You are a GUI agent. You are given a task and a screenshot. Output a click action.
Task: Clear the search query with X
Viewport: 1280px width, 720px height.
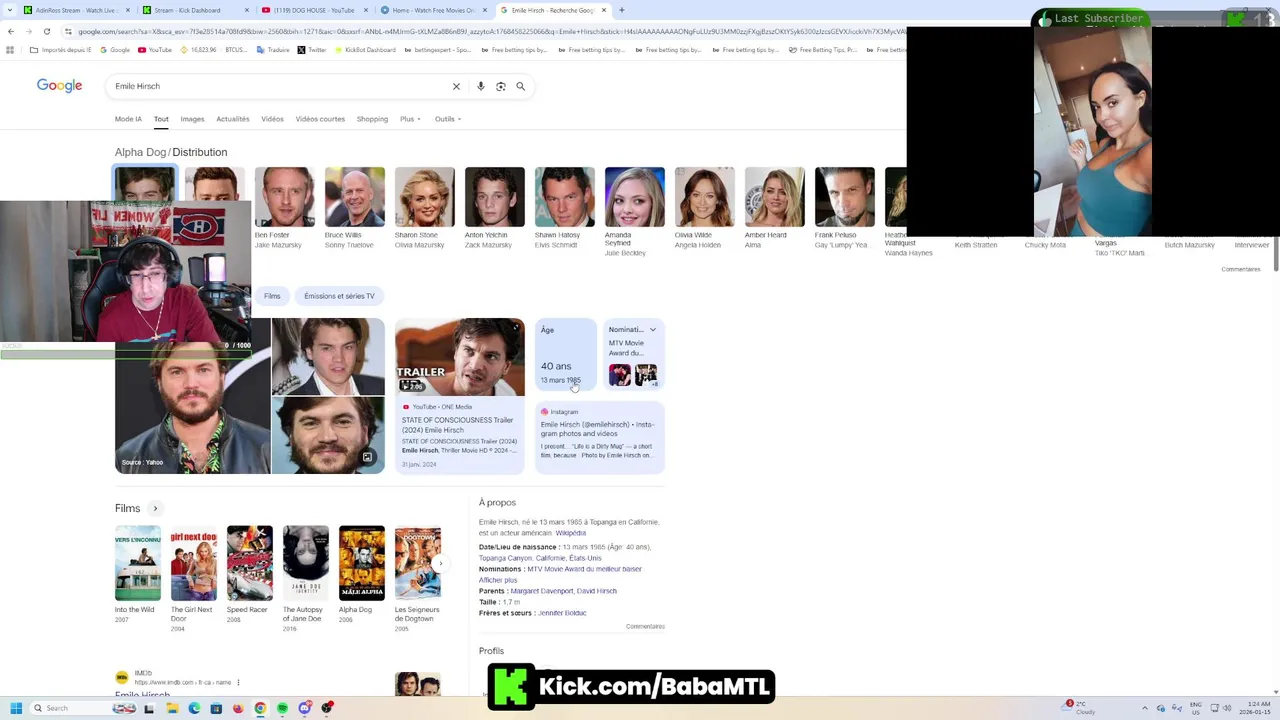coord(456,86)
